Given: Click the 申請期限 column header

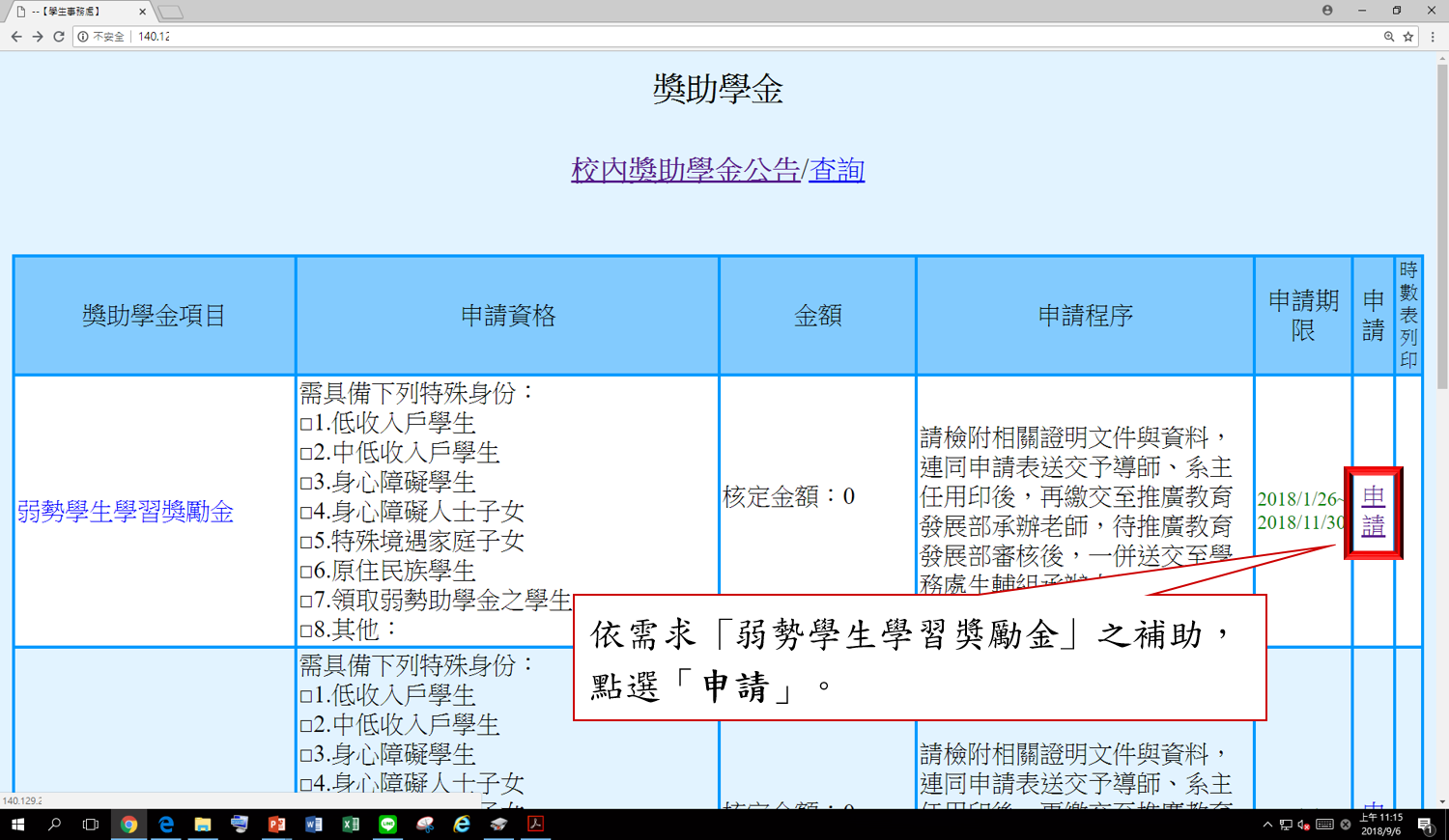Looking at the screenshot, I should tap(1304, 316).
